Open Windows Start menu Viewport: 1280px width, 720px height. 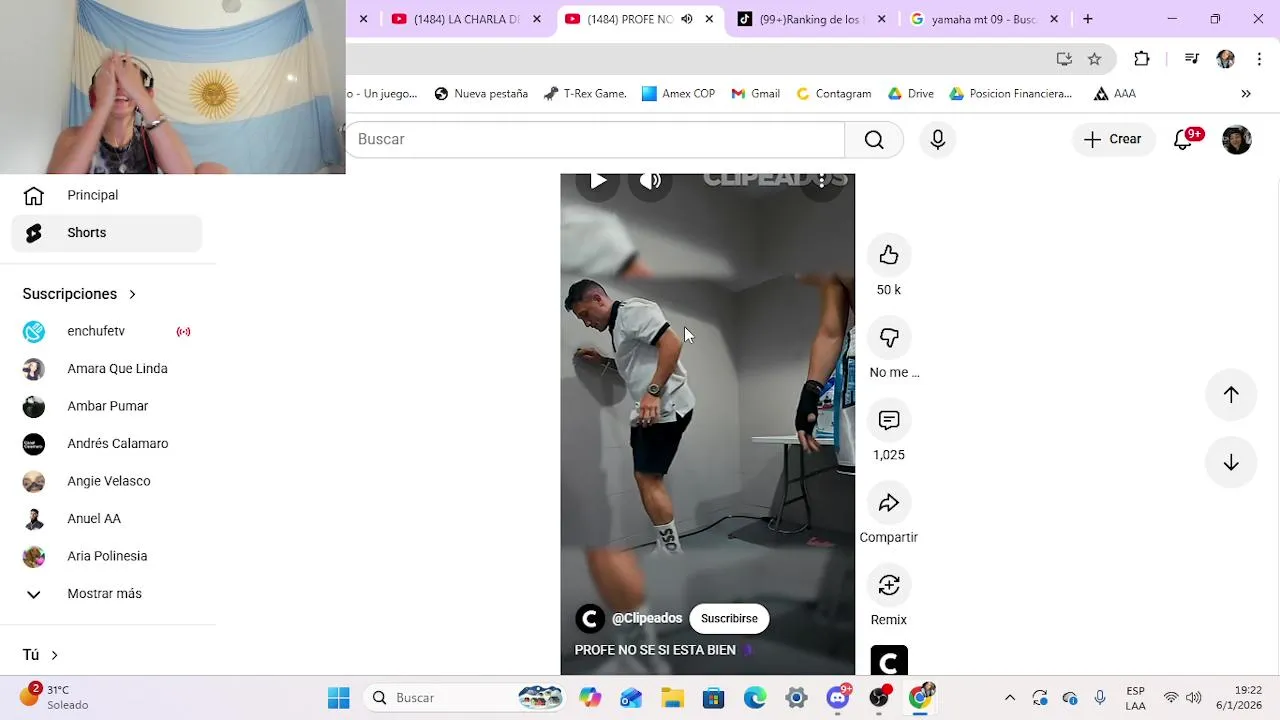pyautogui.click(x=339, y=698)
